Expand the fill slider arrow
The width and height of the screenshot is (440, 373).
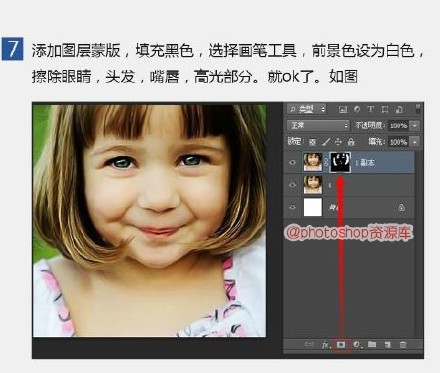[x=415, y=142]
